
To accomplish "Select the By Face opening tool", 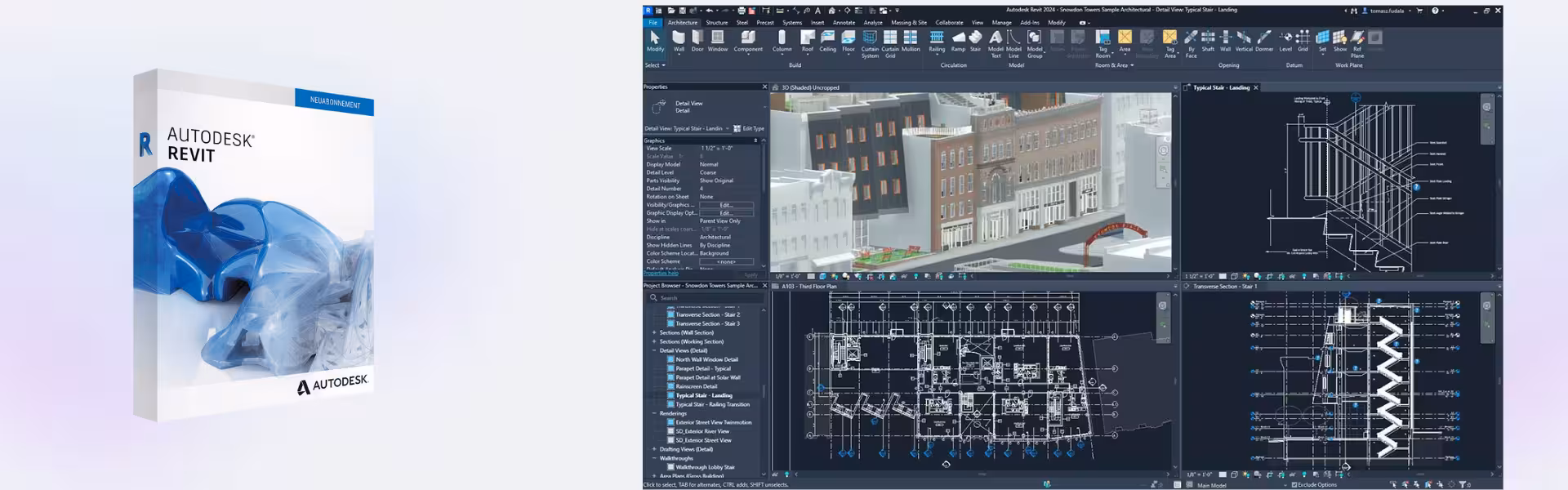I will pos(1191,43).
